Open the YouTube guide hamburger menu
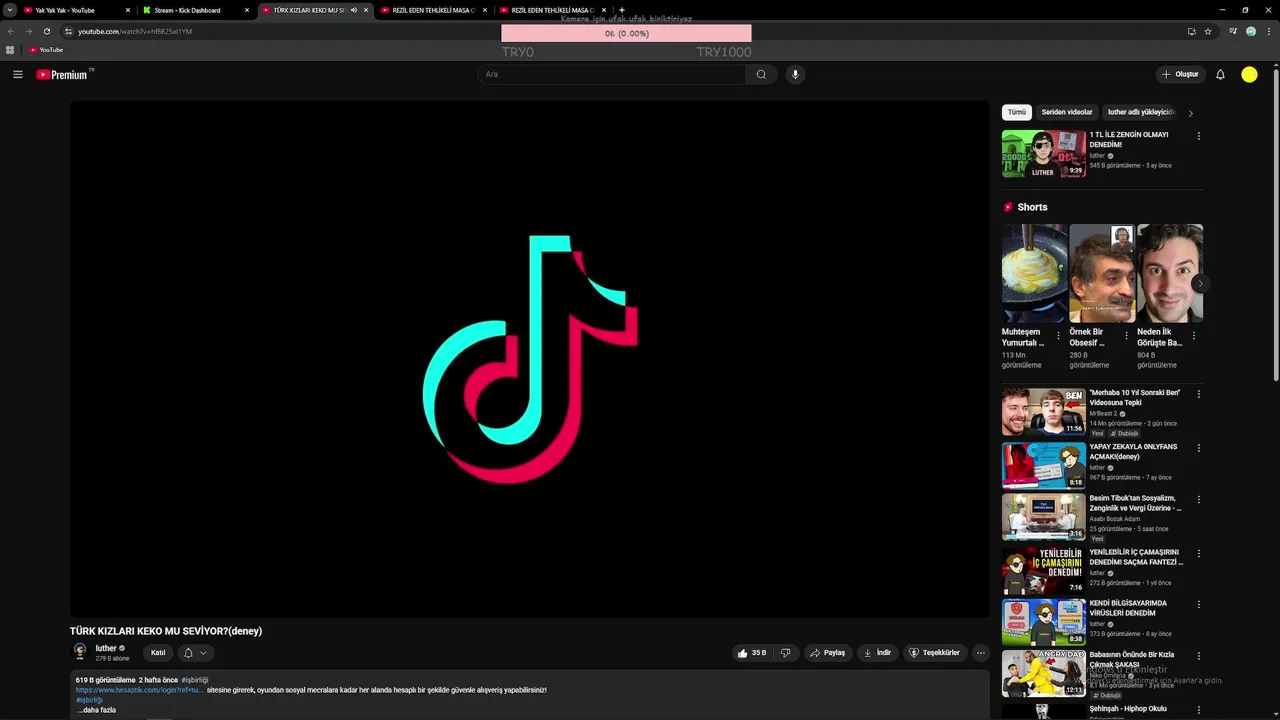1280x720 pixels. coord(18,74)
